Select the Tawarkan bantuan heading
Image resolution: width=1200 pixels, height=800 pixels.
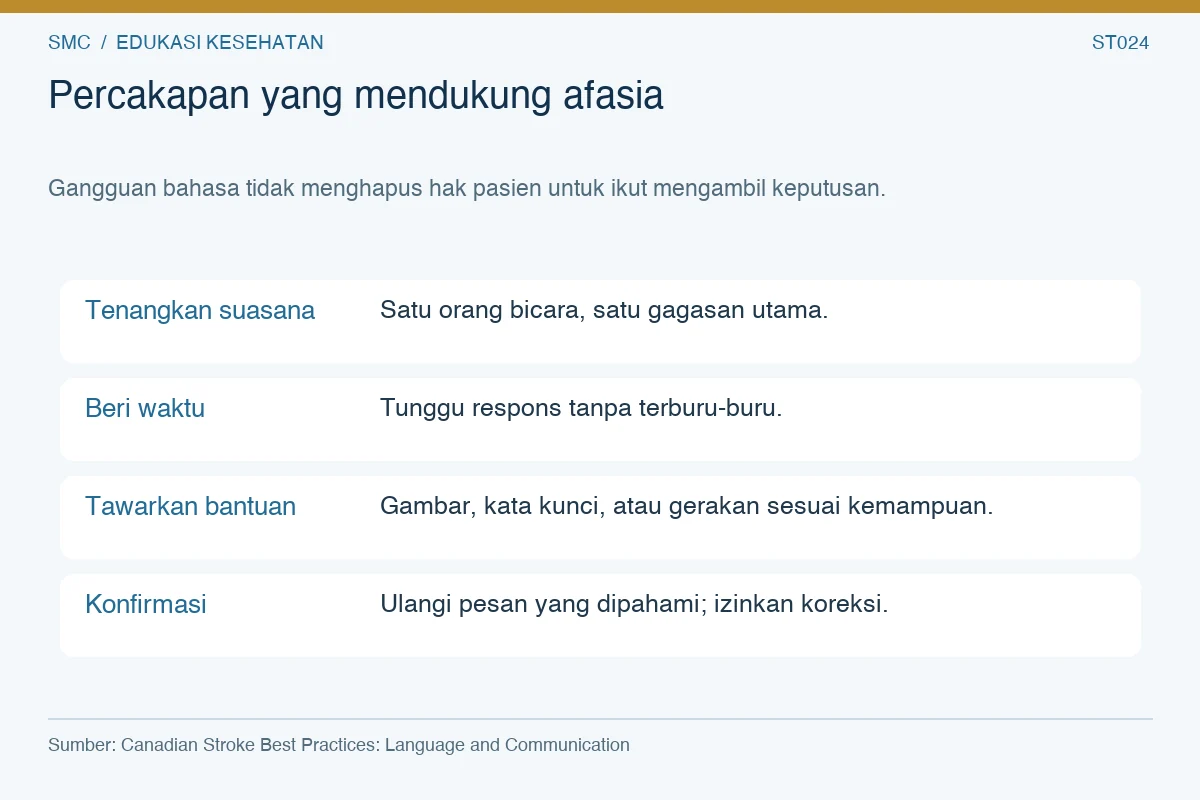(191, 506)
